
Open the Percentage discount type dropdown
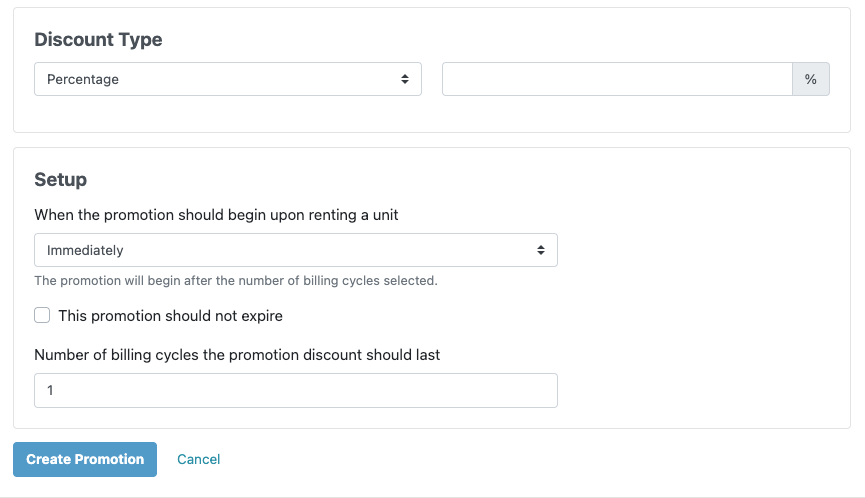point(227,80)
